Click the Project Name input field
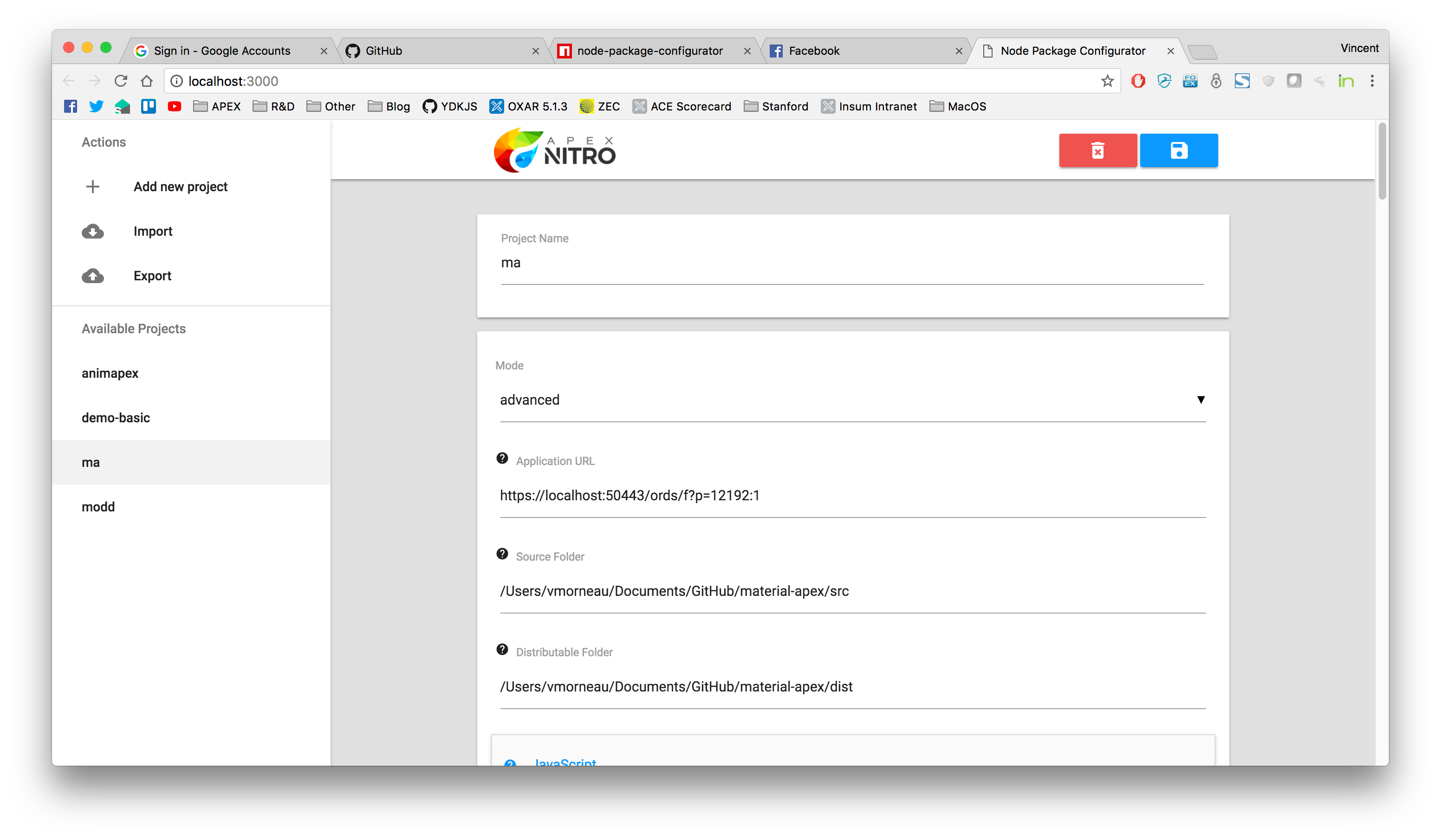This screenshot has height=840, width=1441. pyautogui.click(x=852, y=264)
